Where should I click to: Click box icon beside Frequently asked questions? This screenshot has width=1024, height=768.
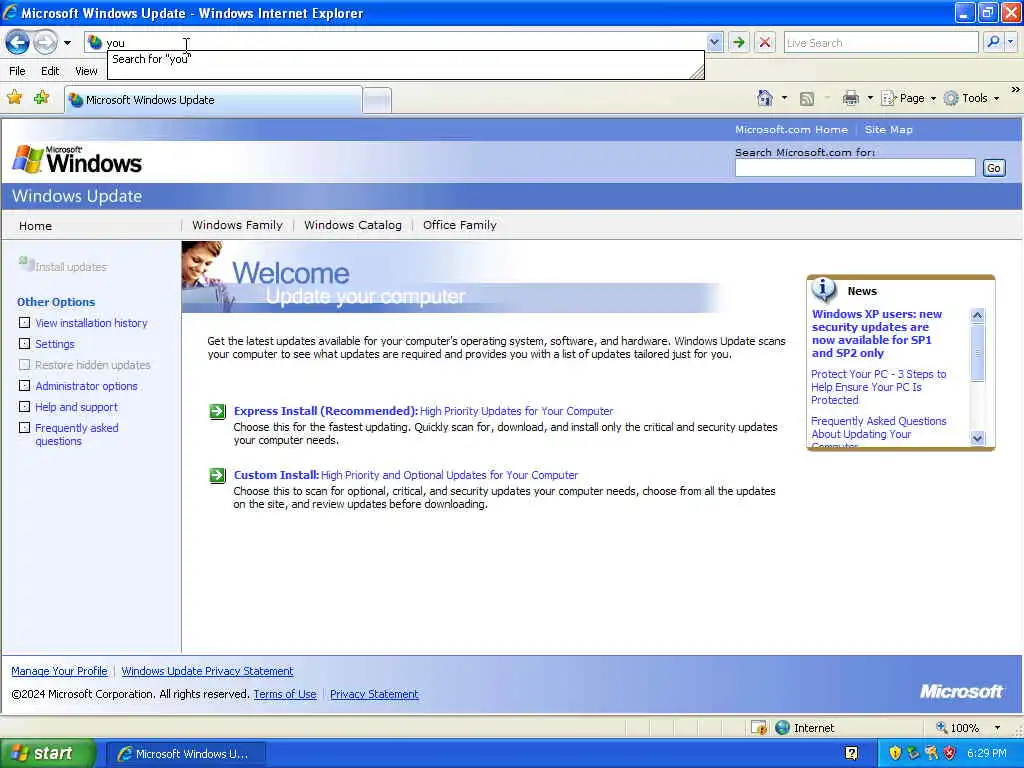(x=24, y=428)
